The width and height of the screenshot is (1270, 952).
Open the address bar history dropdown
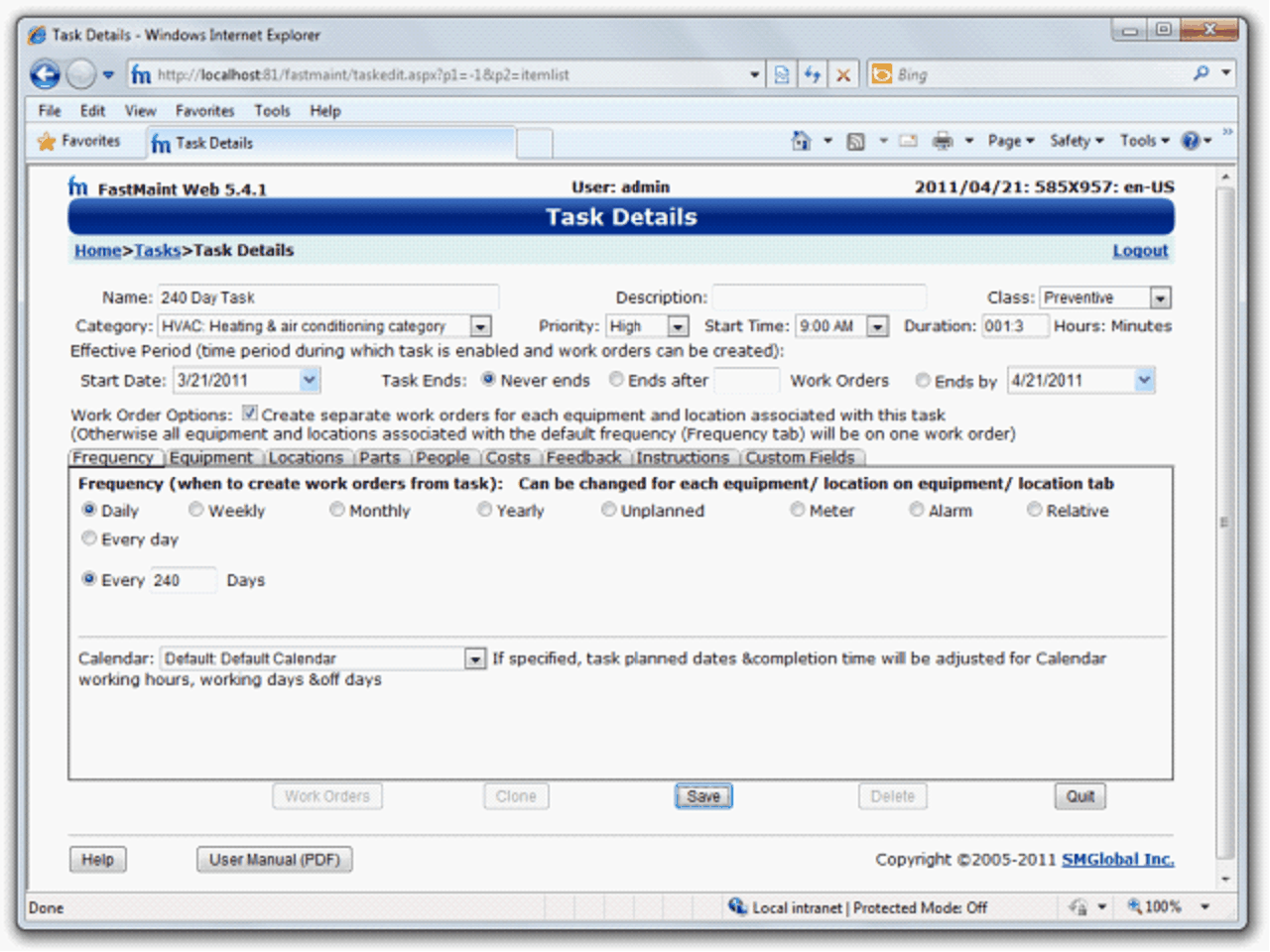click(755, 74)
